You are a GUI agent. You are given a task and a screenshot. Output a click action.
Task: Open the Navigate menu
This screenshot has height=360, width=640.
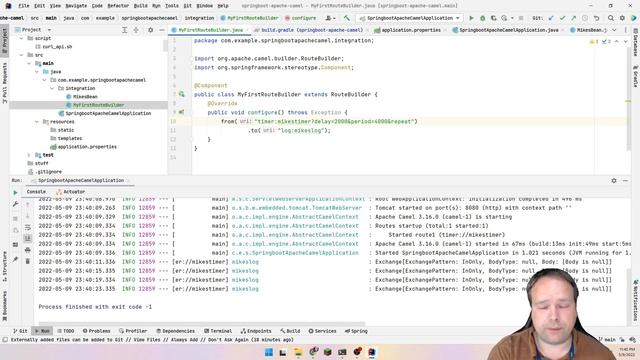point(76,6)
